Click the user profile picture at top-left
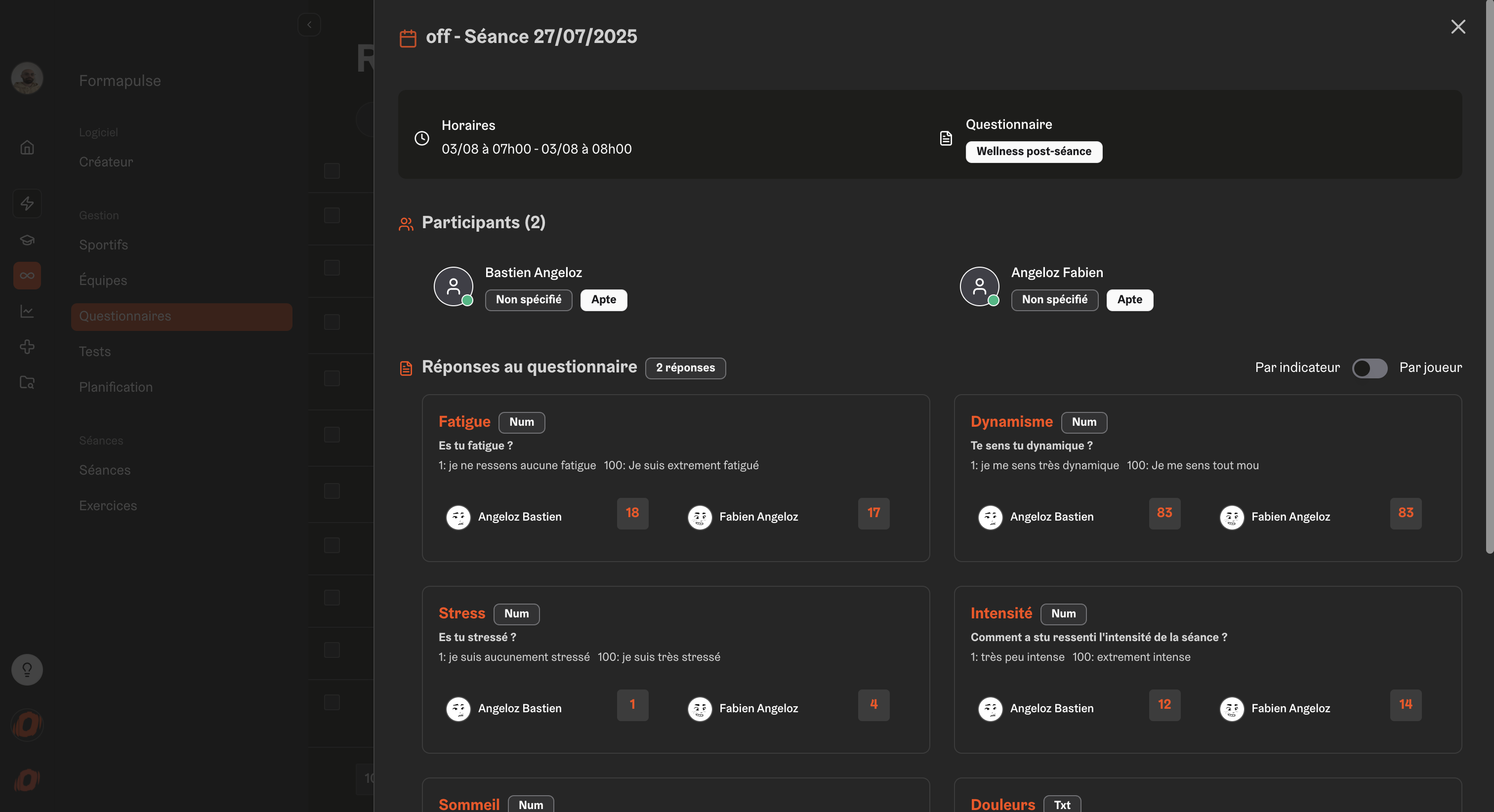 pyautogui.click(x=27, y=78)
